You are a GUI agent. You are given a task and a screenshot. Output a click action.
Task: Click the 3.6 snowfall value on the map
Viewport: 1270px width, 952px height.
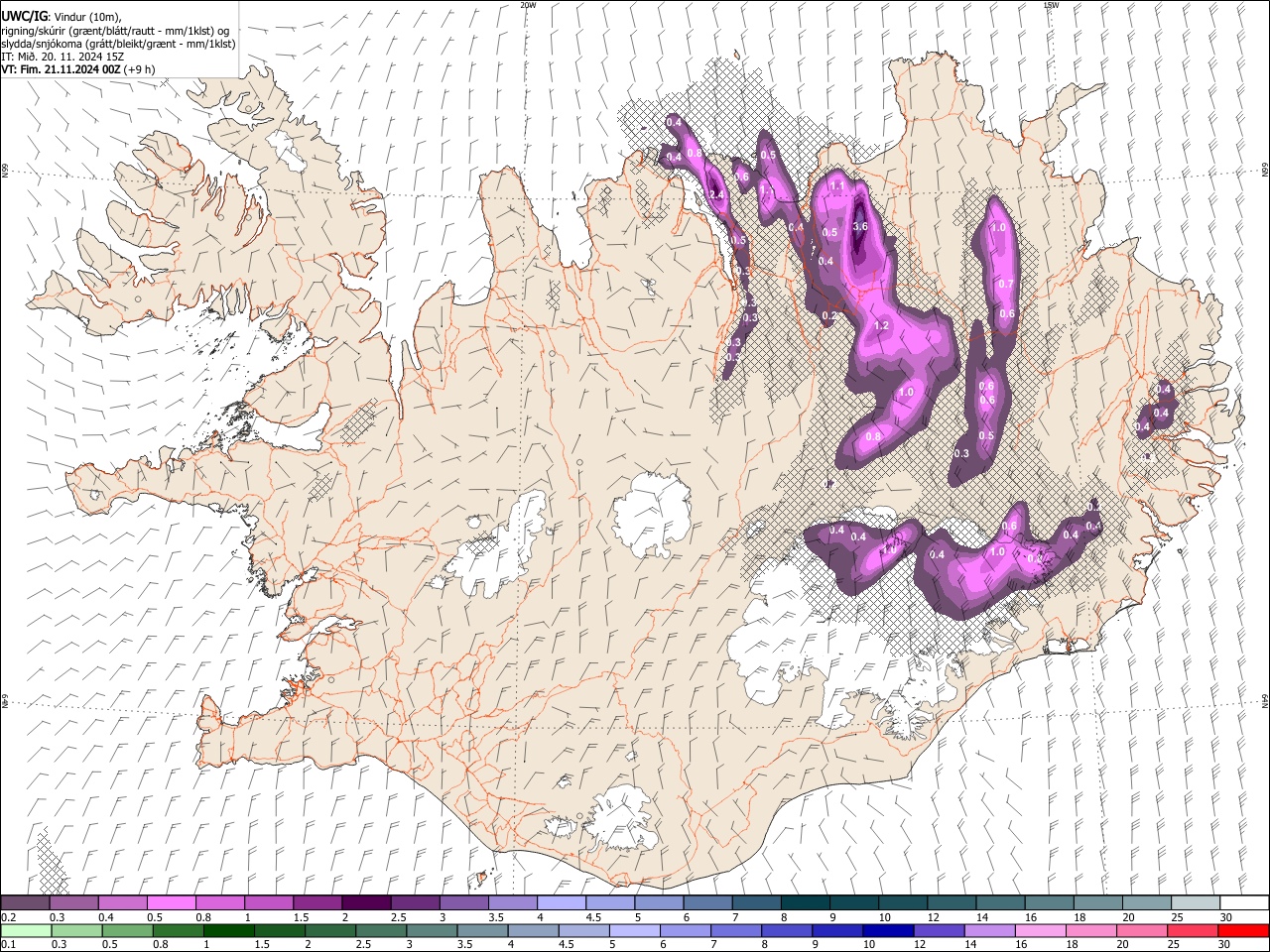860,226
